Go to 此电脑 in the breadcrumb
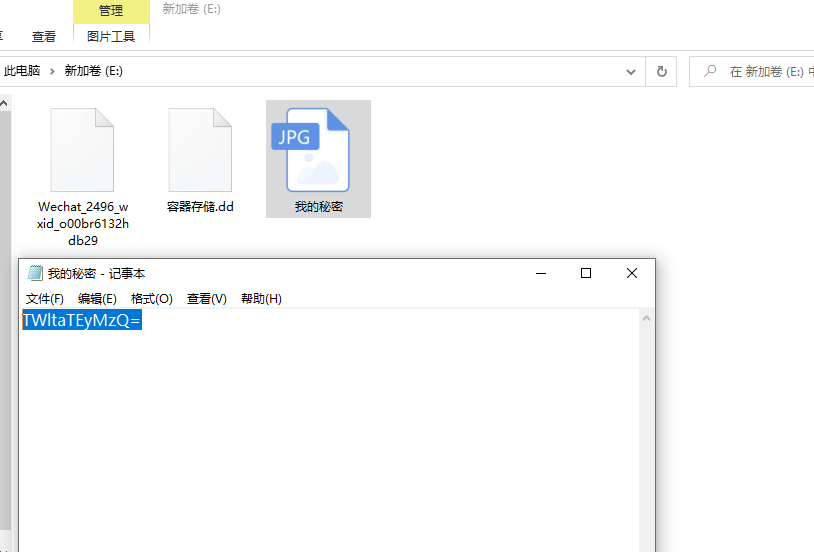Viewport: 814px width, 552px height. [22, 71]
